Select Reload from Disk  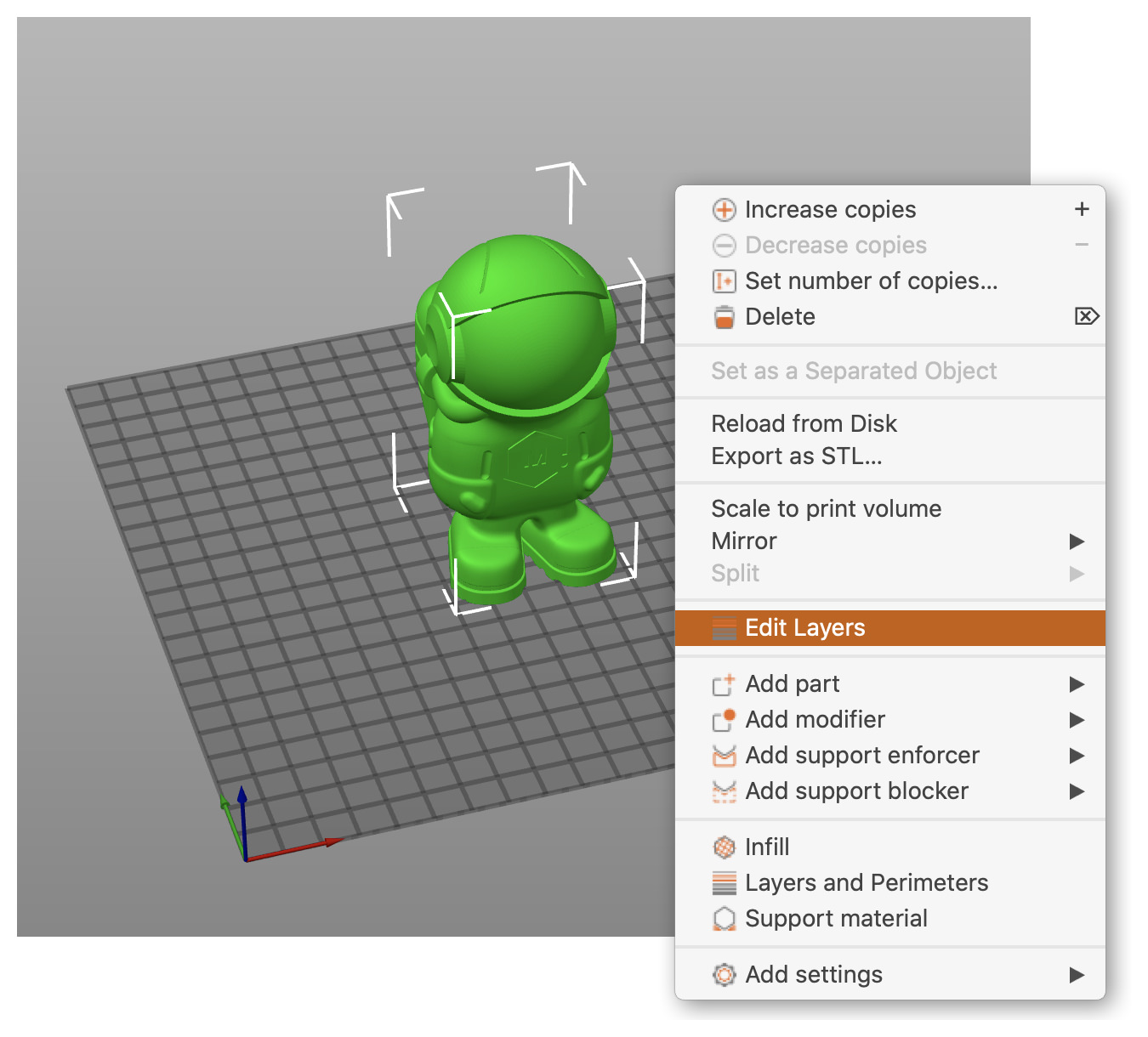point(890,424)
